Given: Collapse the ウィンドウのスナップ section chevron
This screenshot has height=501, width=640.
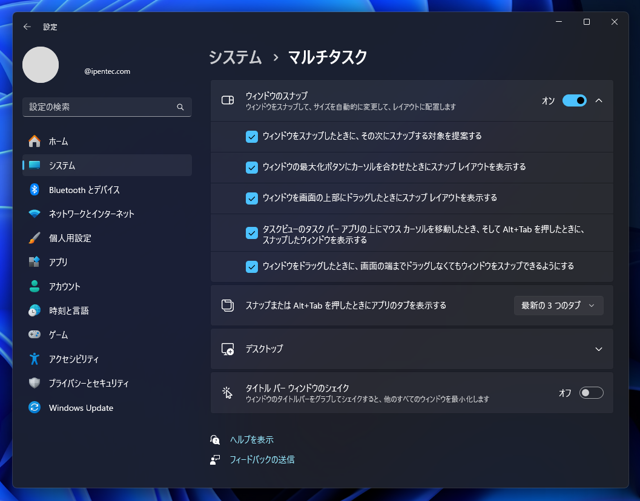Looking at the screenshot, I should (x=598, y=100).
